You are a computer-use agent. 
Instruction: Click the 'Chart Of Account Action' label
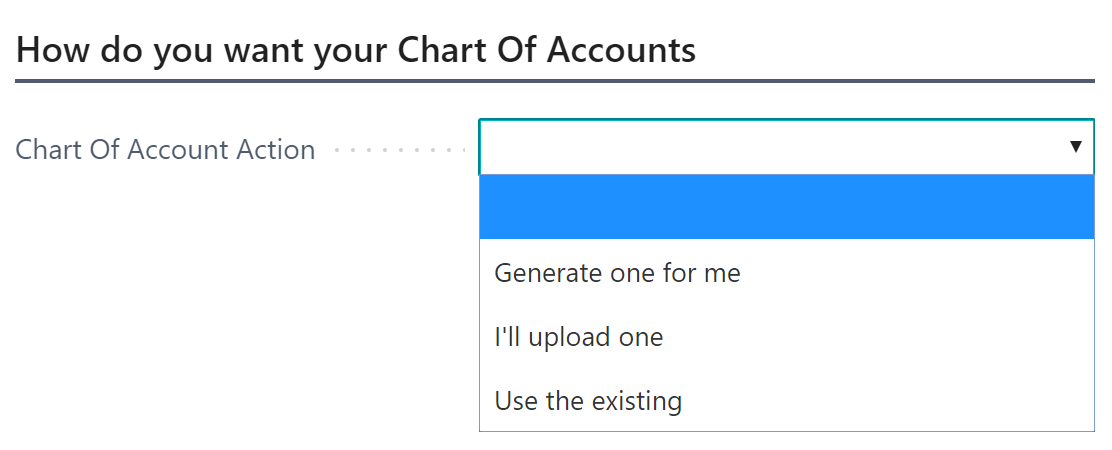point(165,150)
